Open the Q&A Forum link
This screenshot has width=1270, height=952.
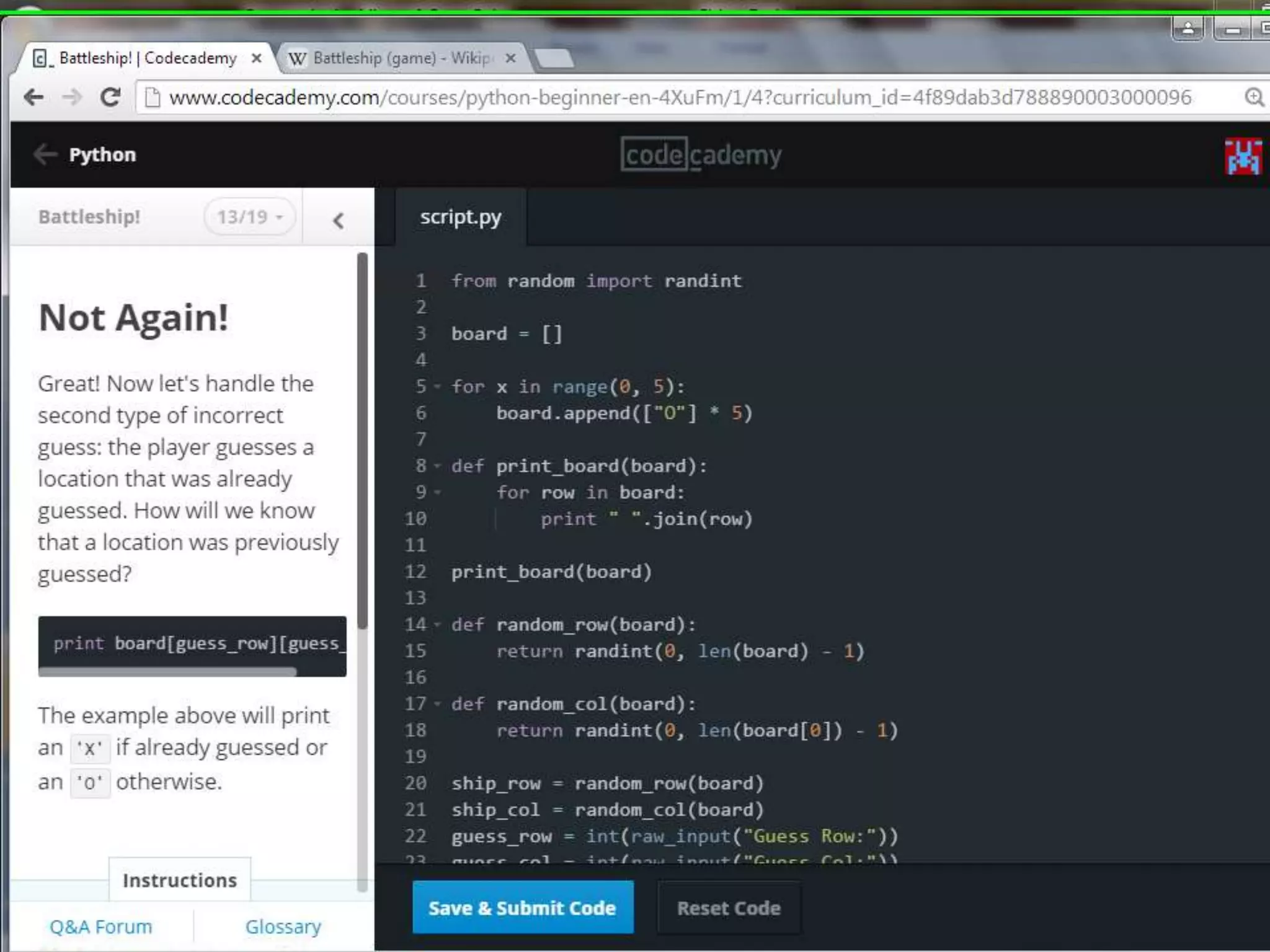click(x=100, y=927)
